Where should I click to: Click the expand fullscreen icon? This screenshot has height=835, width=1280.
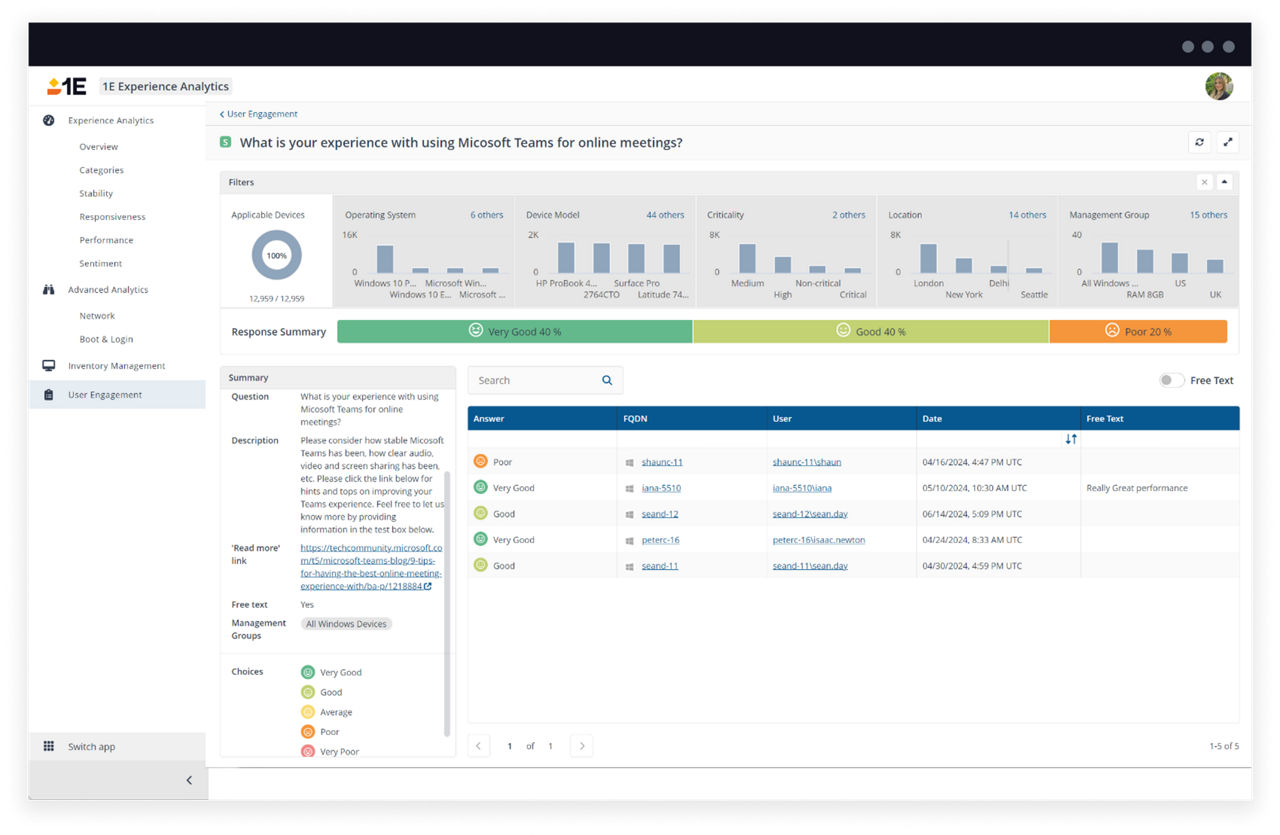tap(1228, 142)
